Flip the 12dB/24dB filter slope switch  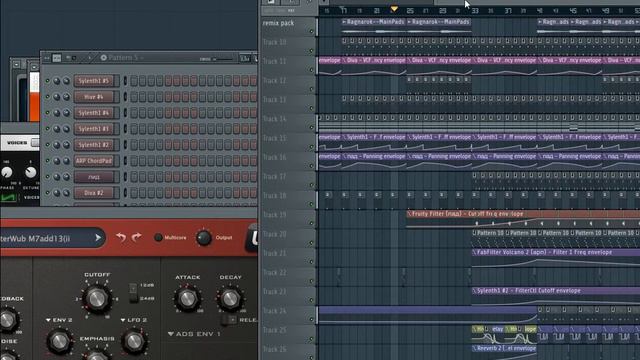[x=133, y=293]
